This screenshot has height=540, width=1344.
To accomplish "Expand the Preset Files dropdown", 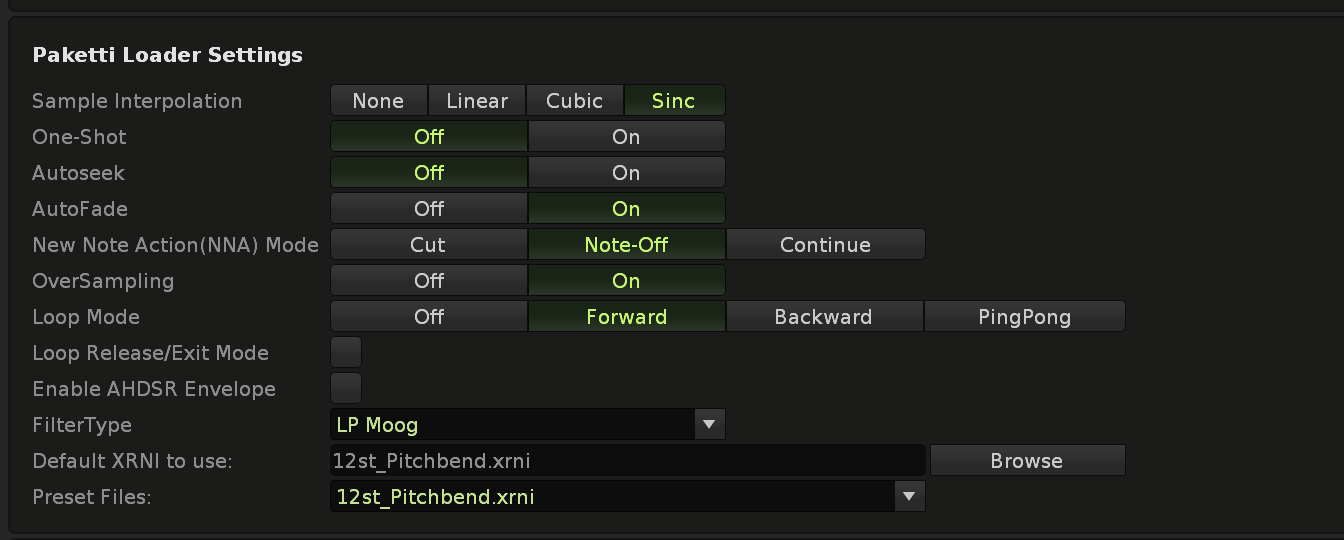I will coord(909,497).
